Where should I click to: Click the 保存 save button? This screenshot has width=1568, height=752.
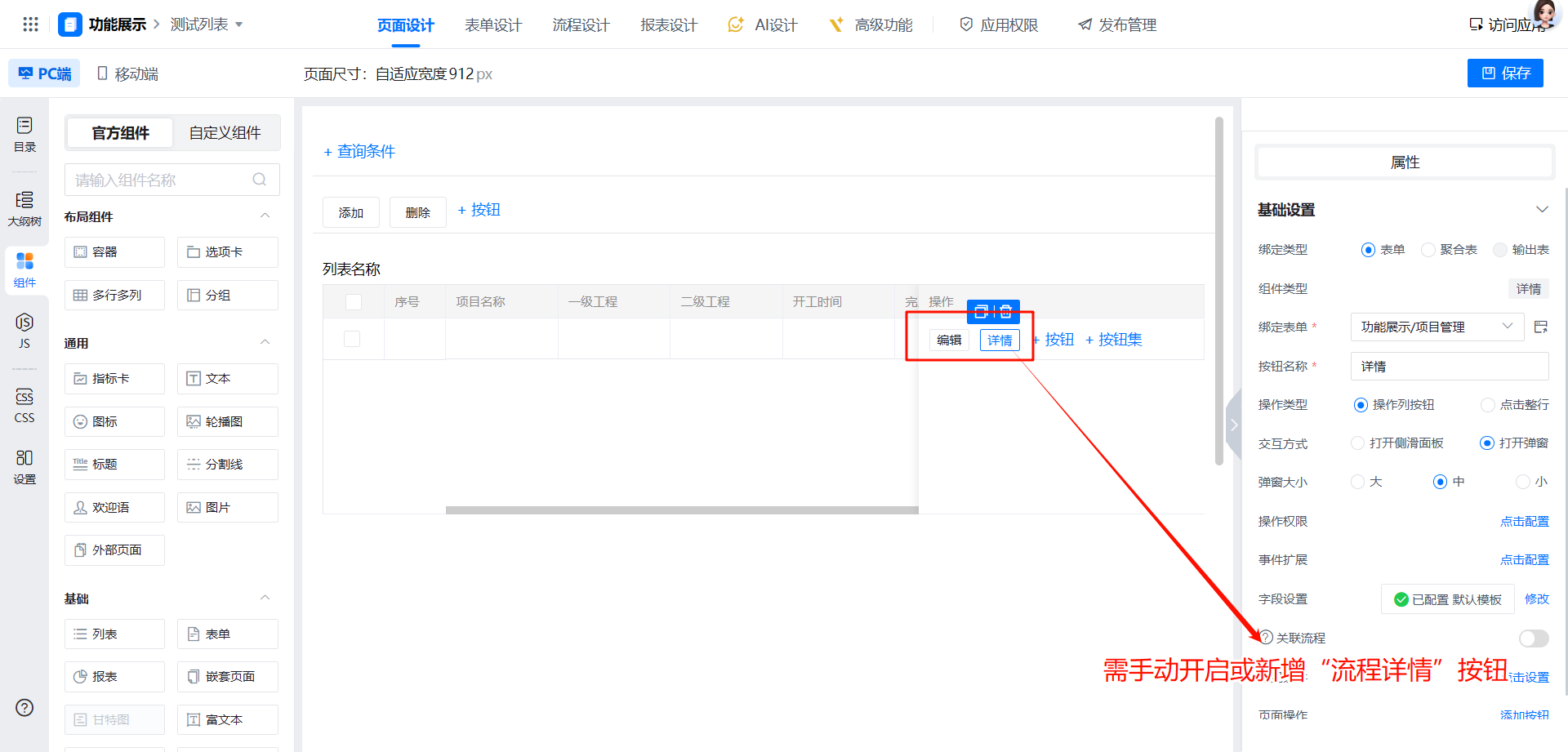pyautogui.click(x=1504, y=73)
